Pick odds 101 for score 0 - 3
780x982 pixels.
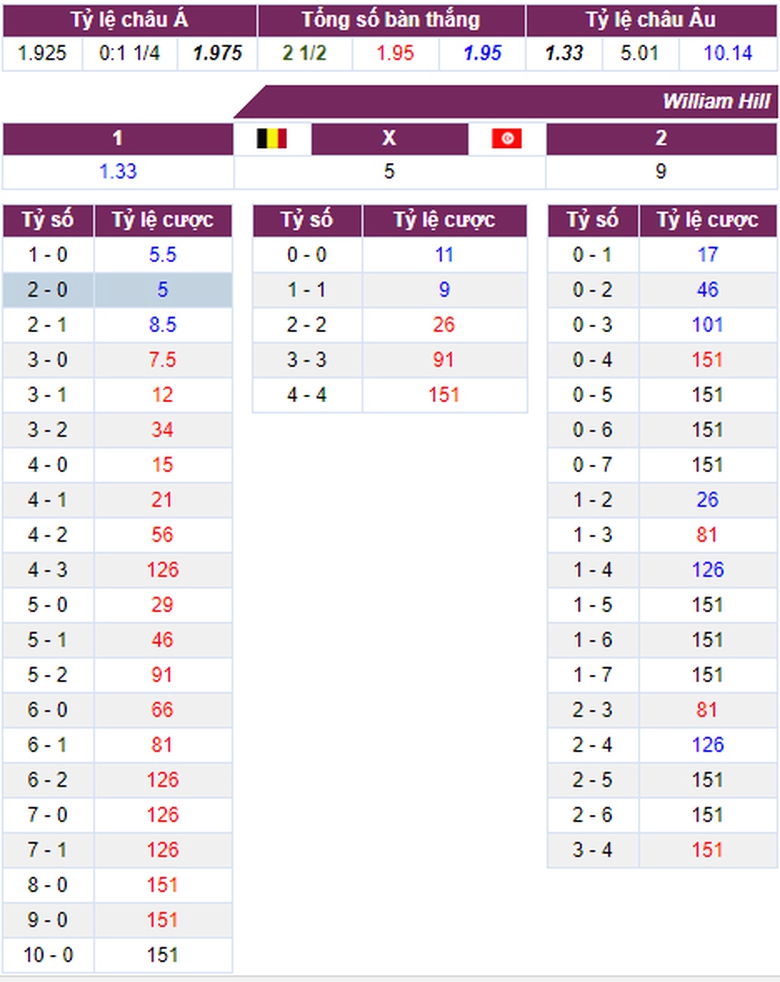pos(707,325)
